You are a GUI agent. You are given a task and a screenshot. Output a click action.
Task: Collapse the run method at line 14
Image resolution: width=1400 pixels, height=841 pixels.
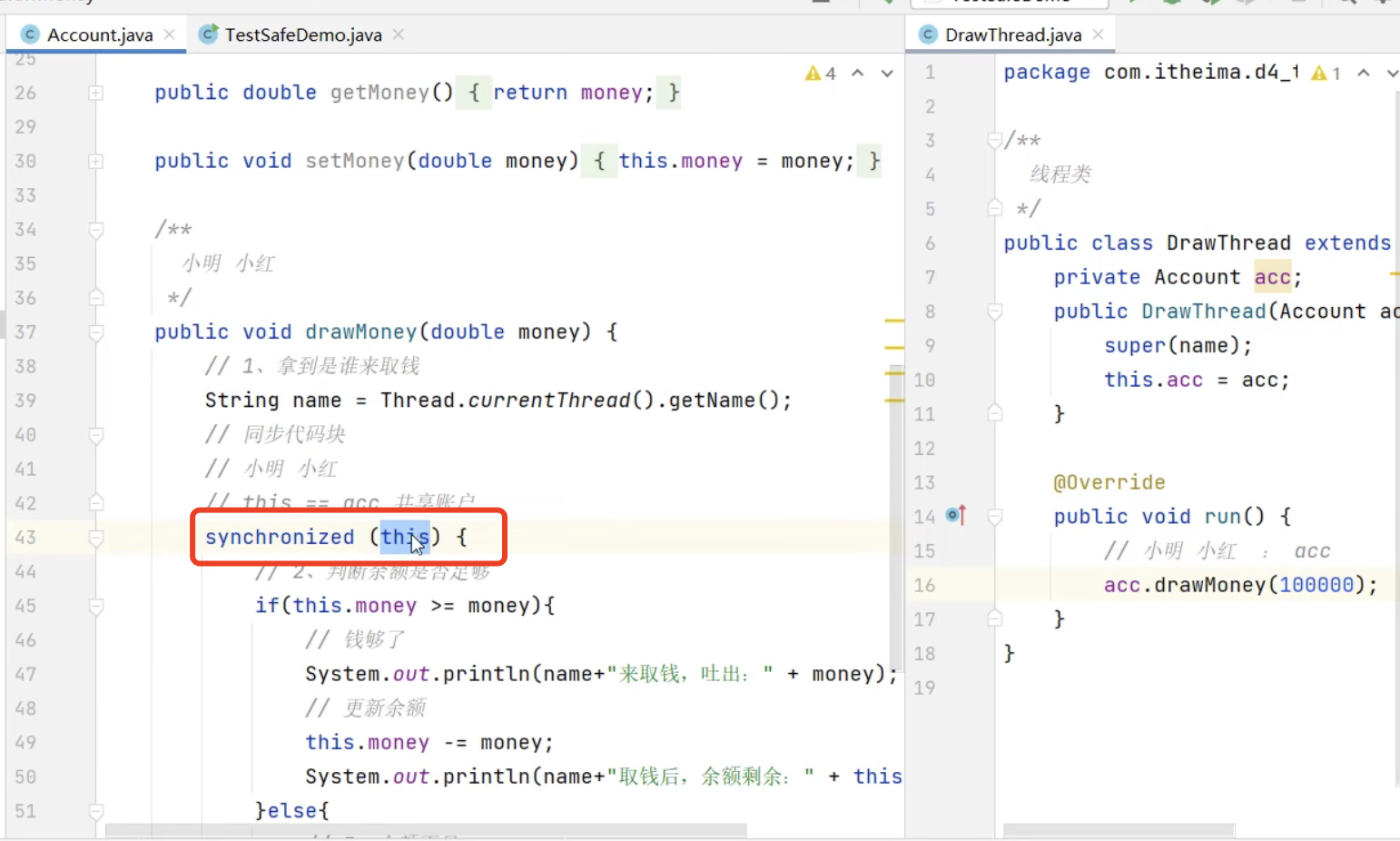[995, 517]
